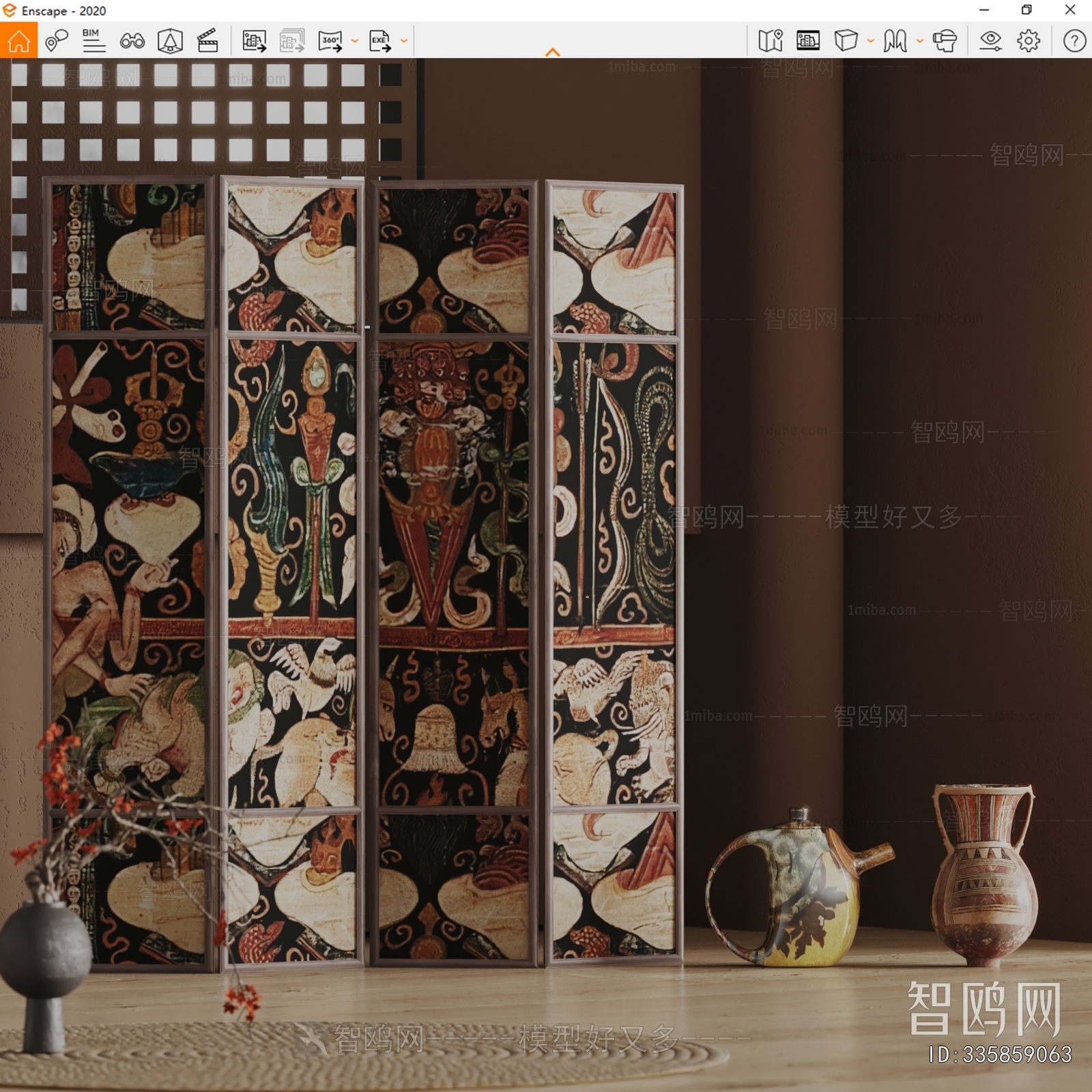Open view management binoculars icon

point(132,41)
